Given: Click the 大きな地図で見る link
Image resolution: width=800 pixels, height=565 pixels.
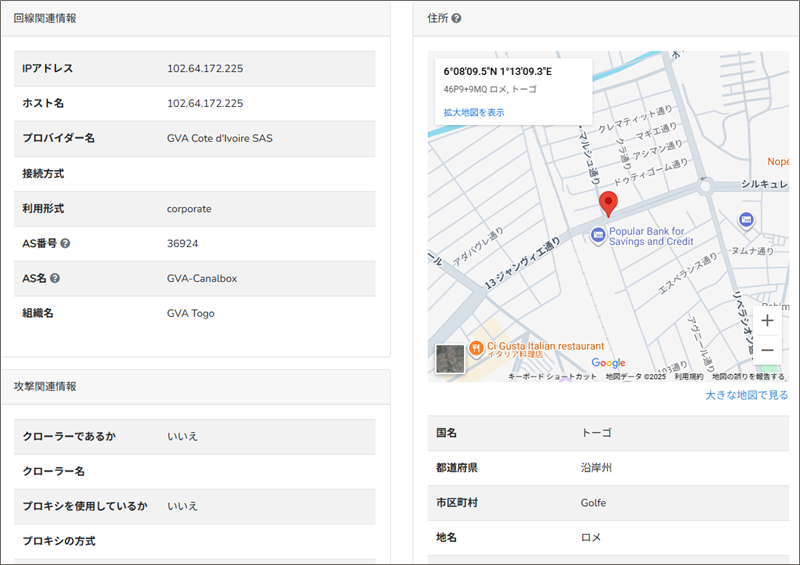Looking at the screenshot, I should 746,396.
